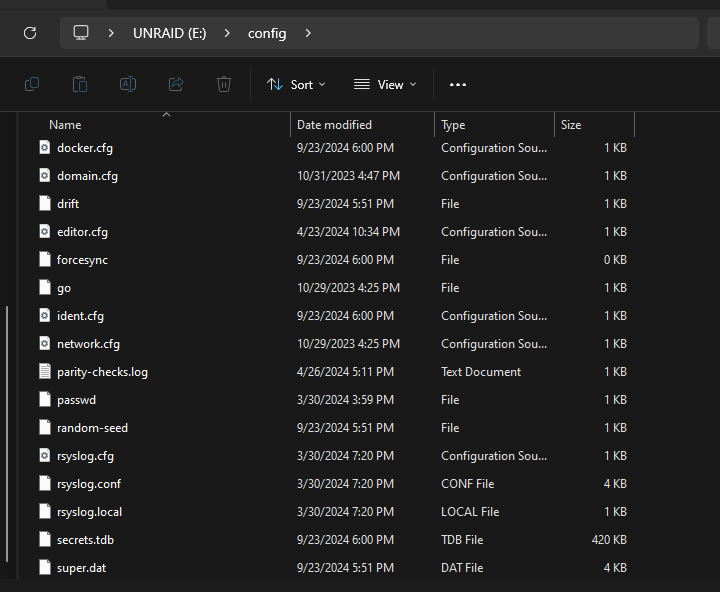Select the parity-checks.log file icon
Image resolution: width=720 pixels, height=592 pixels.
click(x=45, y=372)
